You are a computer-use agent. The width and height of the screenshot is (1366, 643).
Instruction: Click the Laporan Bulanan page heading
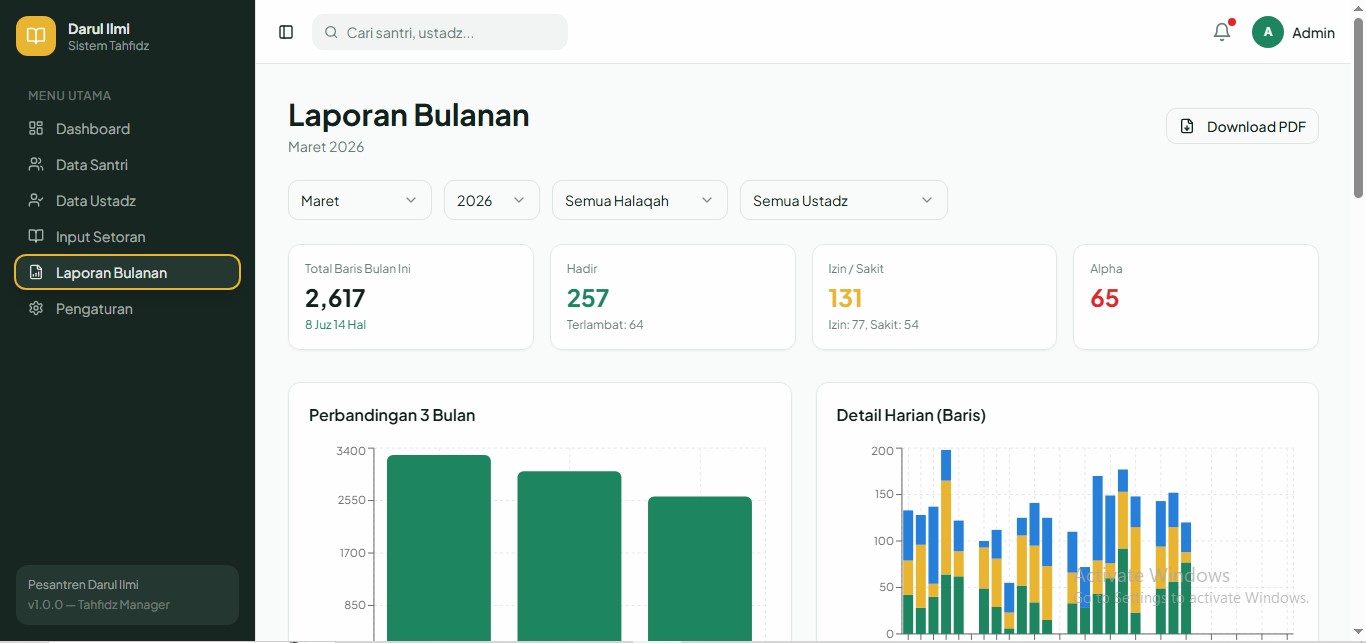point(409,115)
